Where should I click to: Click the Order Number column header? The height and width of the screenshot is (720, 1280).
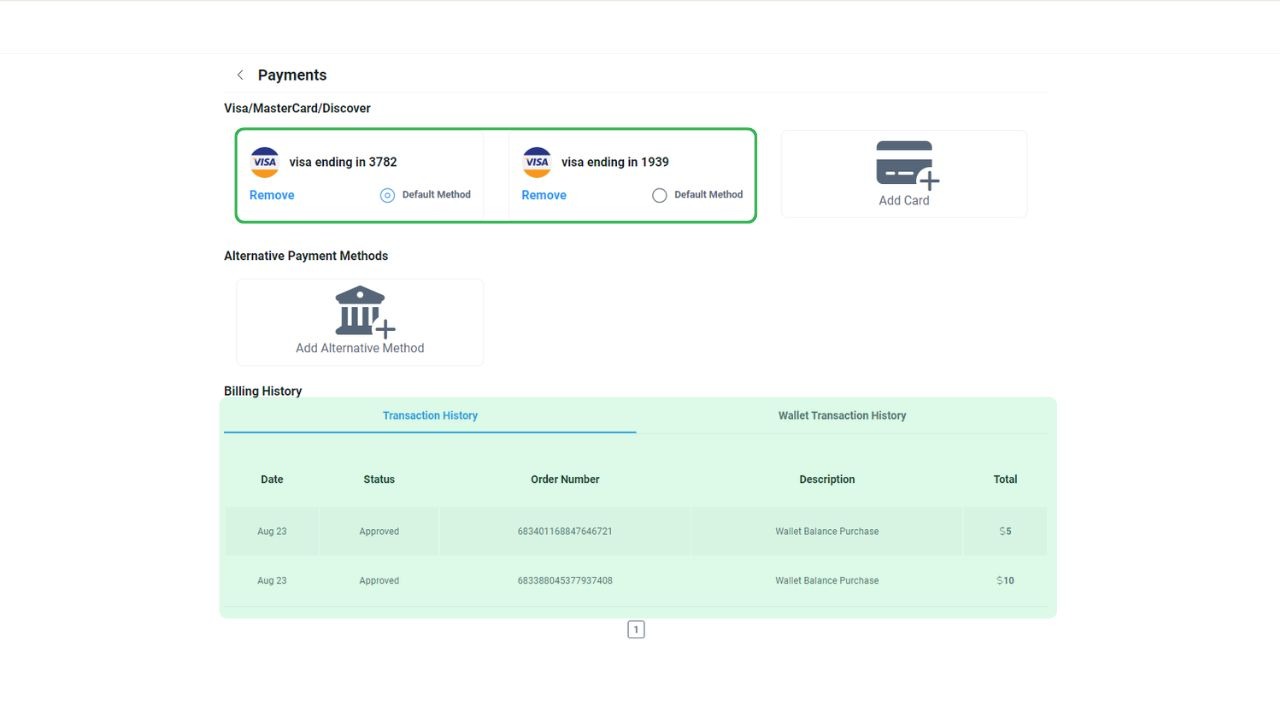click(565, 479)
